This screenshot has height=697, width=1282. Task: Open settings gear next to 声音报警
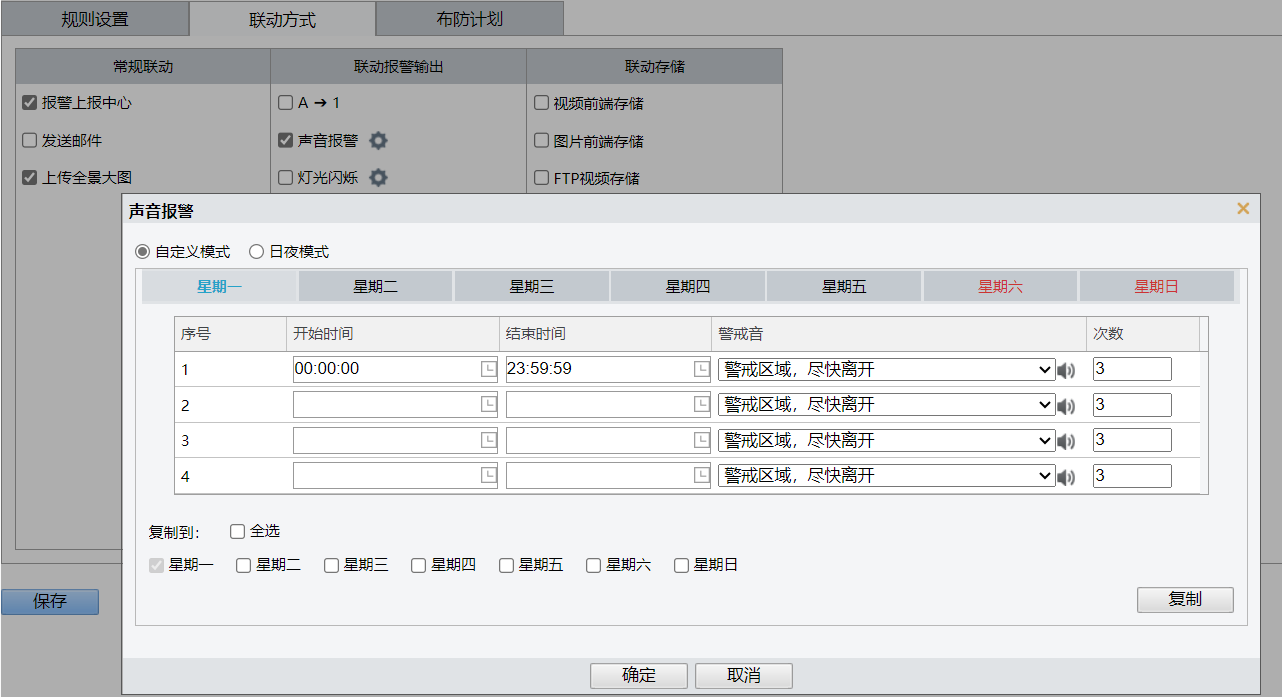378,141
